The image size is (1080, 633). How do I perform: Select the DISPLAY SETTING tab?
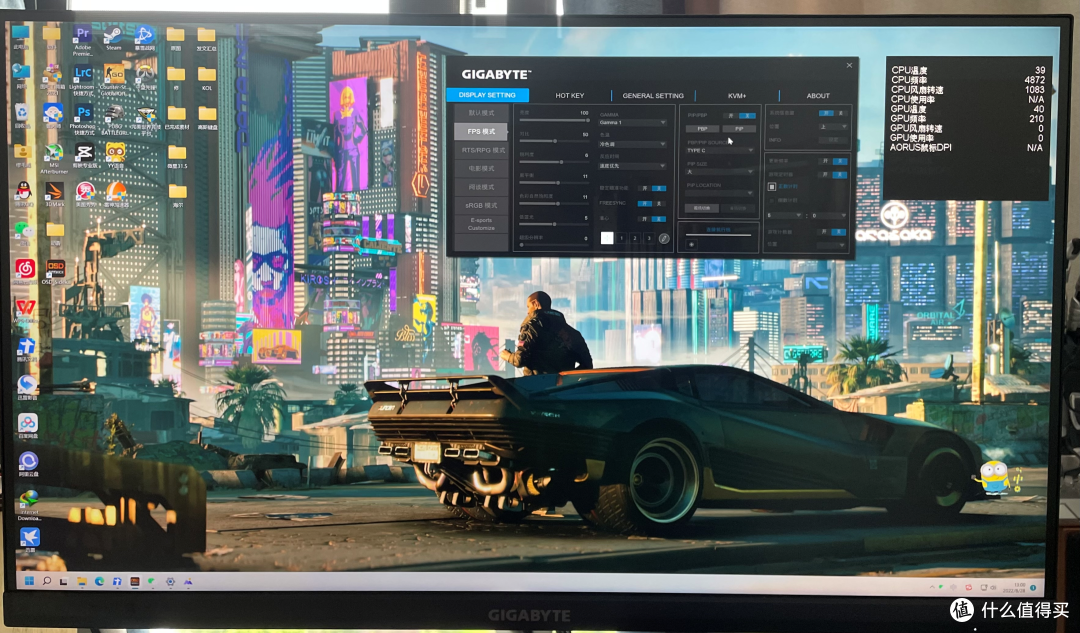pyautogui.click(x=487, y=95)
